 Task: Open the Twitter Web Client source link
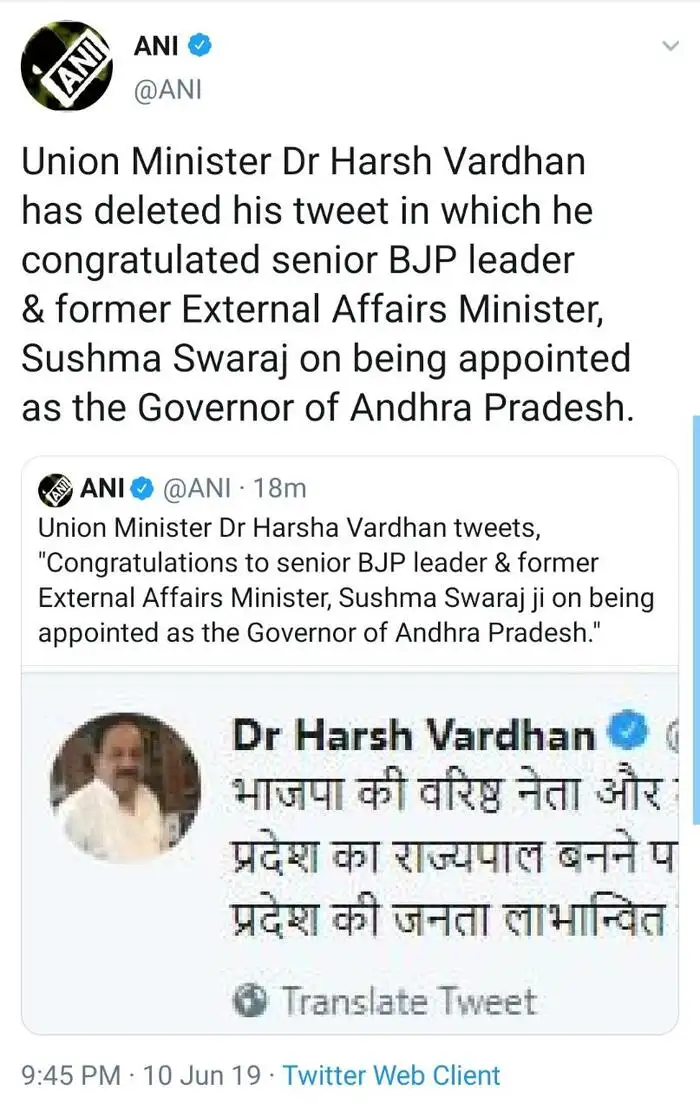(x=391, y=1075)
